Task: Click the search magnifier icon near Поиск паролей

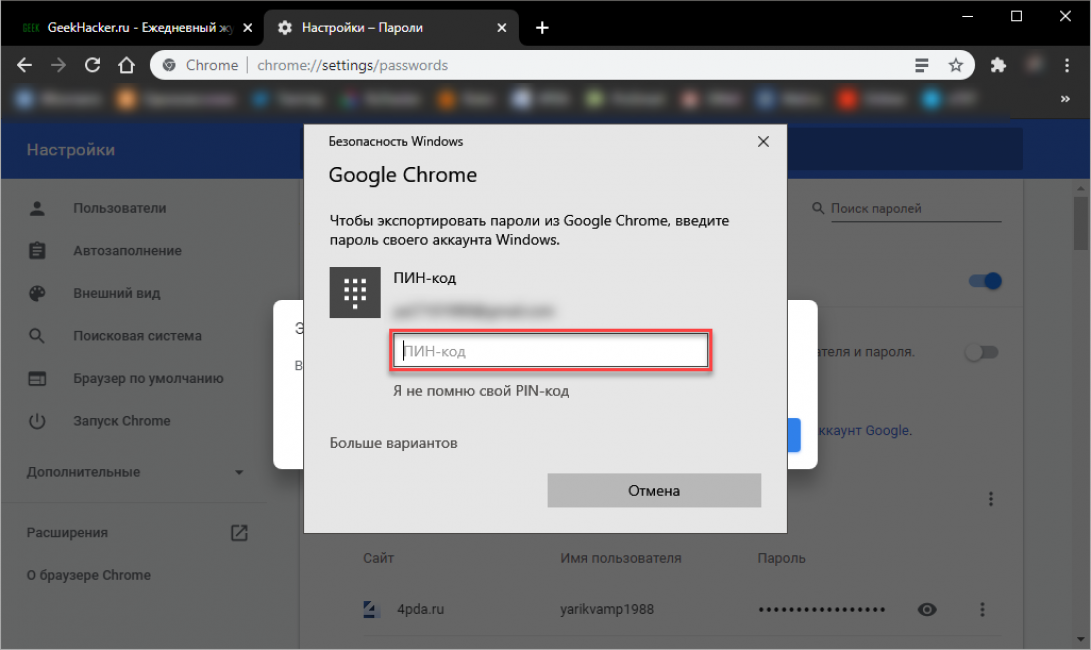Action: pos(818,208)
